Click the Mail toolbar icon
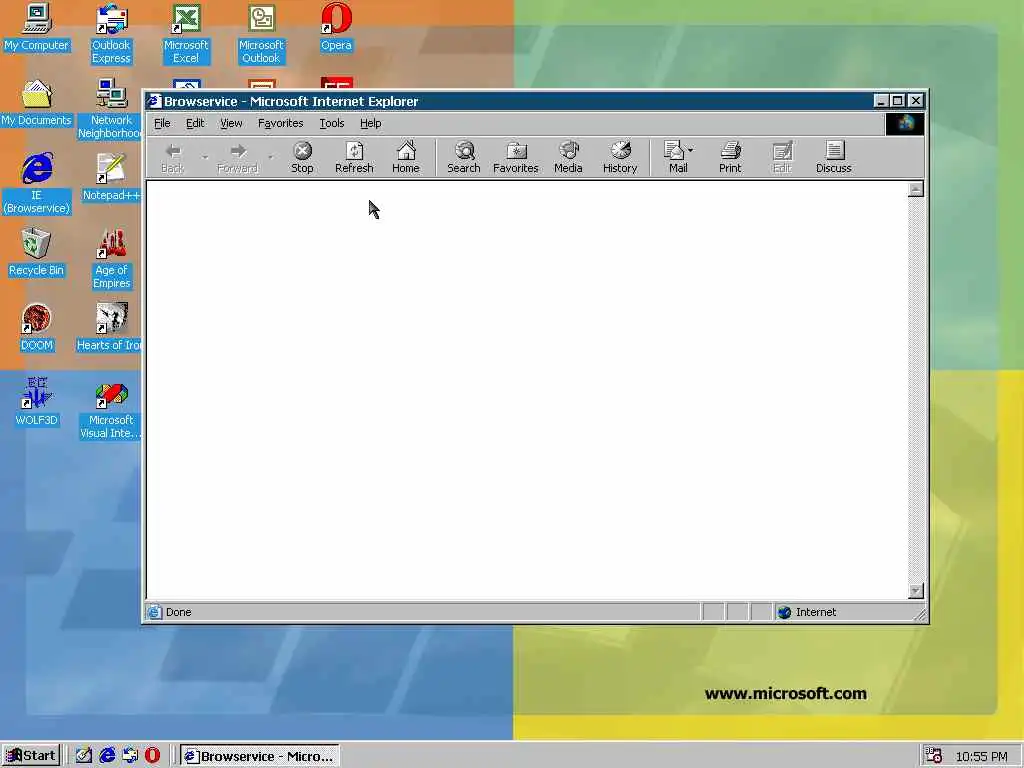The width and height of the screenshot is (1024, 768). point(675,157)
